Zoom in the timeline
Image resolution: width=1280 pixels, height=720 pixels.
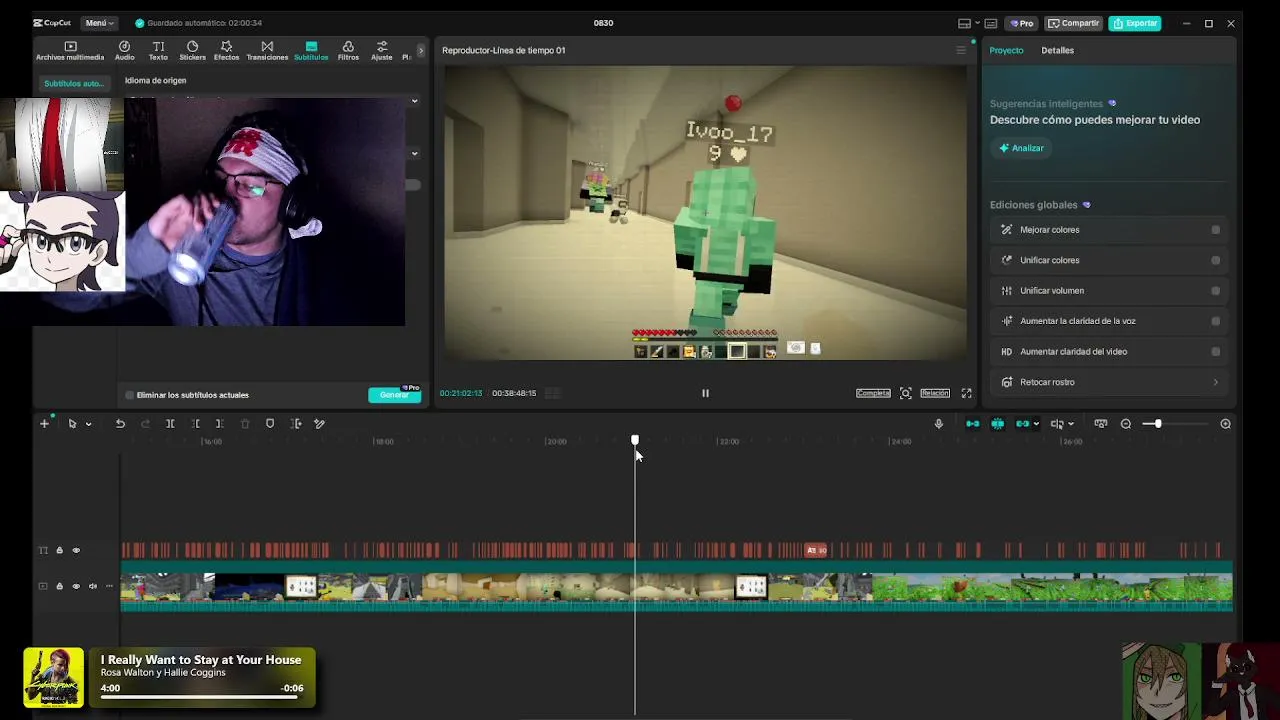click(x=1225, y=424)
